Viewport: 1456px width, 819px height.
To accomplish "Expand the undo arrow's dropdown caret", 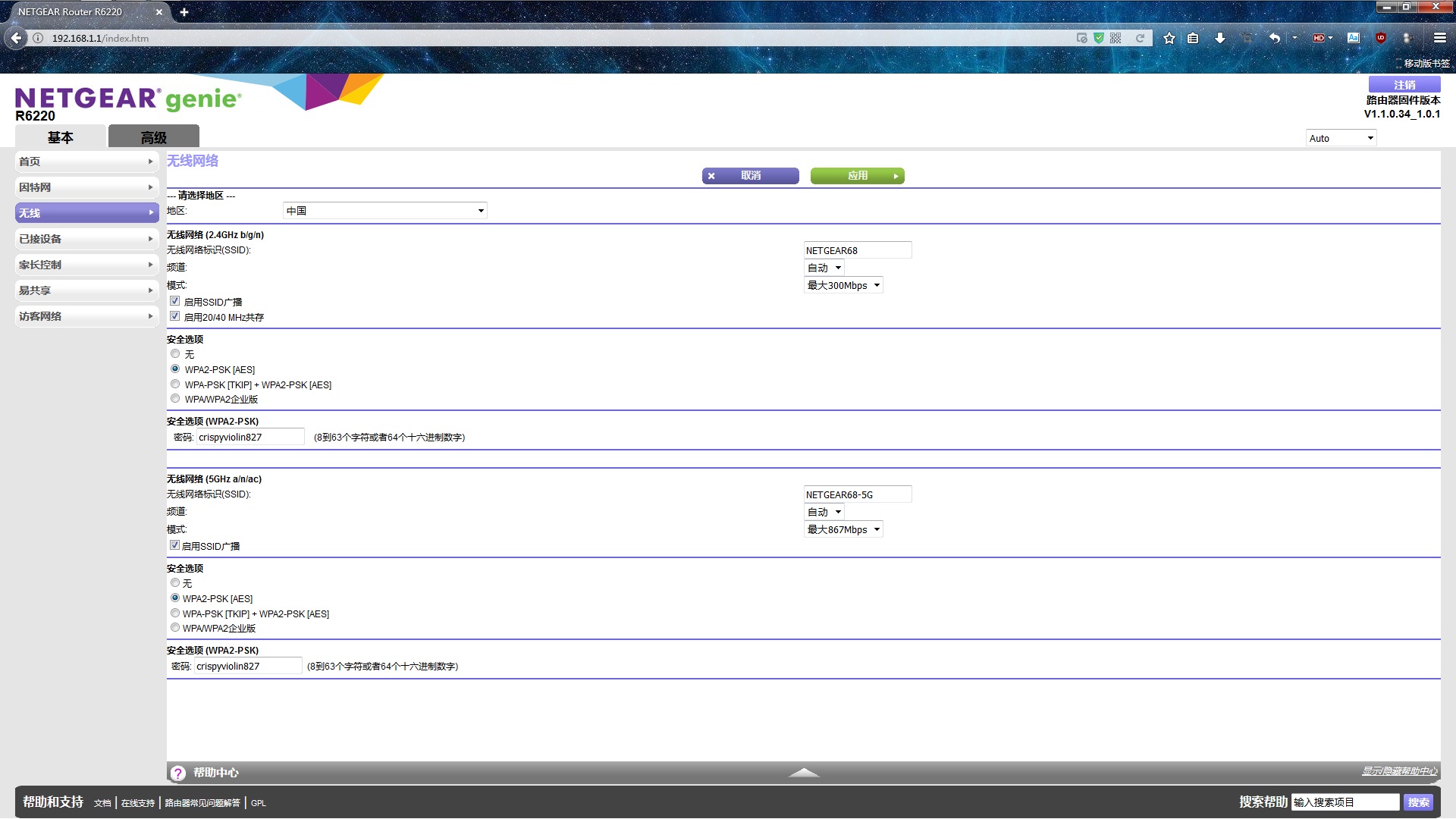I will point(1294,38).
